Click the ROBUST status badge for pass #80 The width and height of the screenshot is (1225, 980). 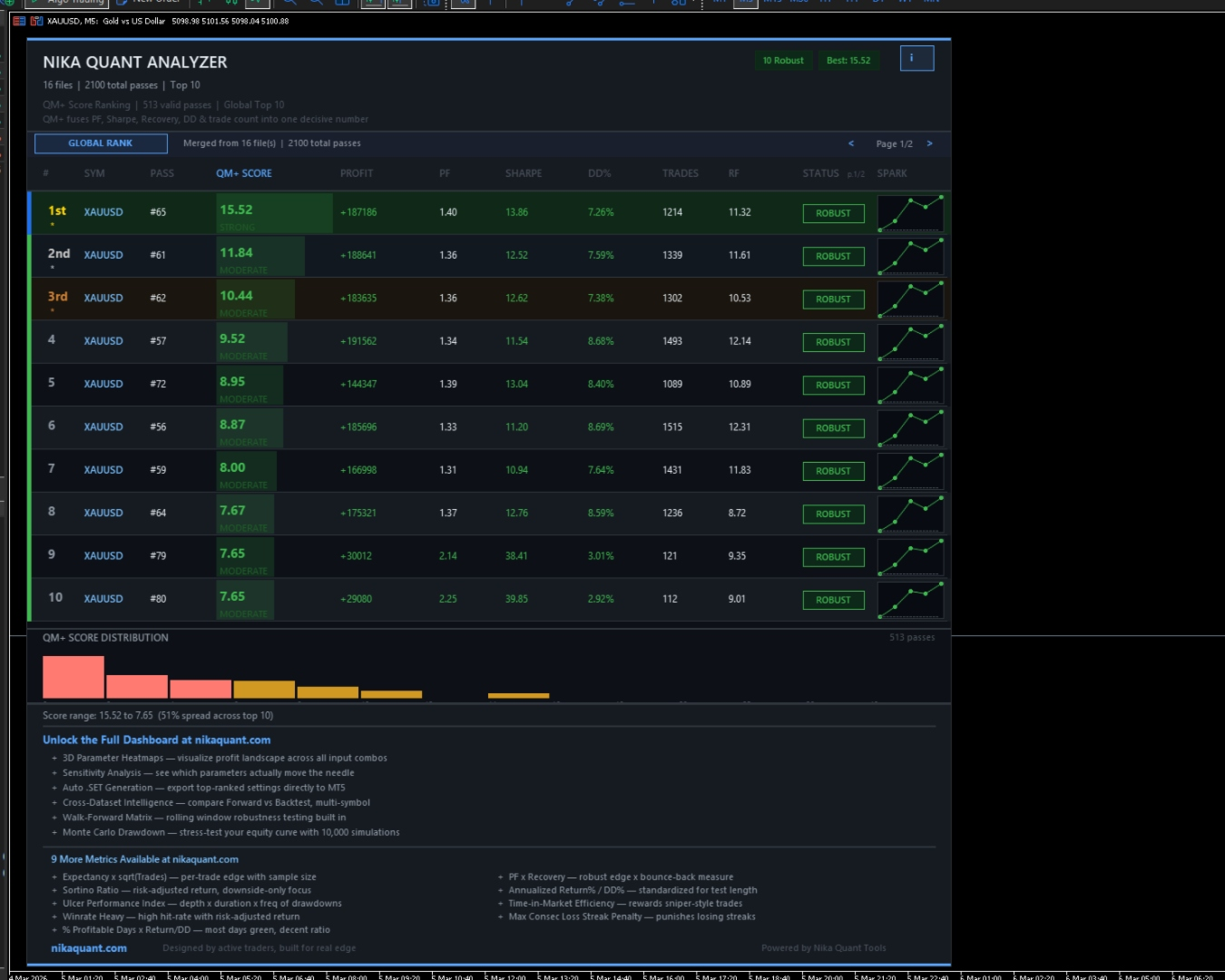tap(833, 600)
